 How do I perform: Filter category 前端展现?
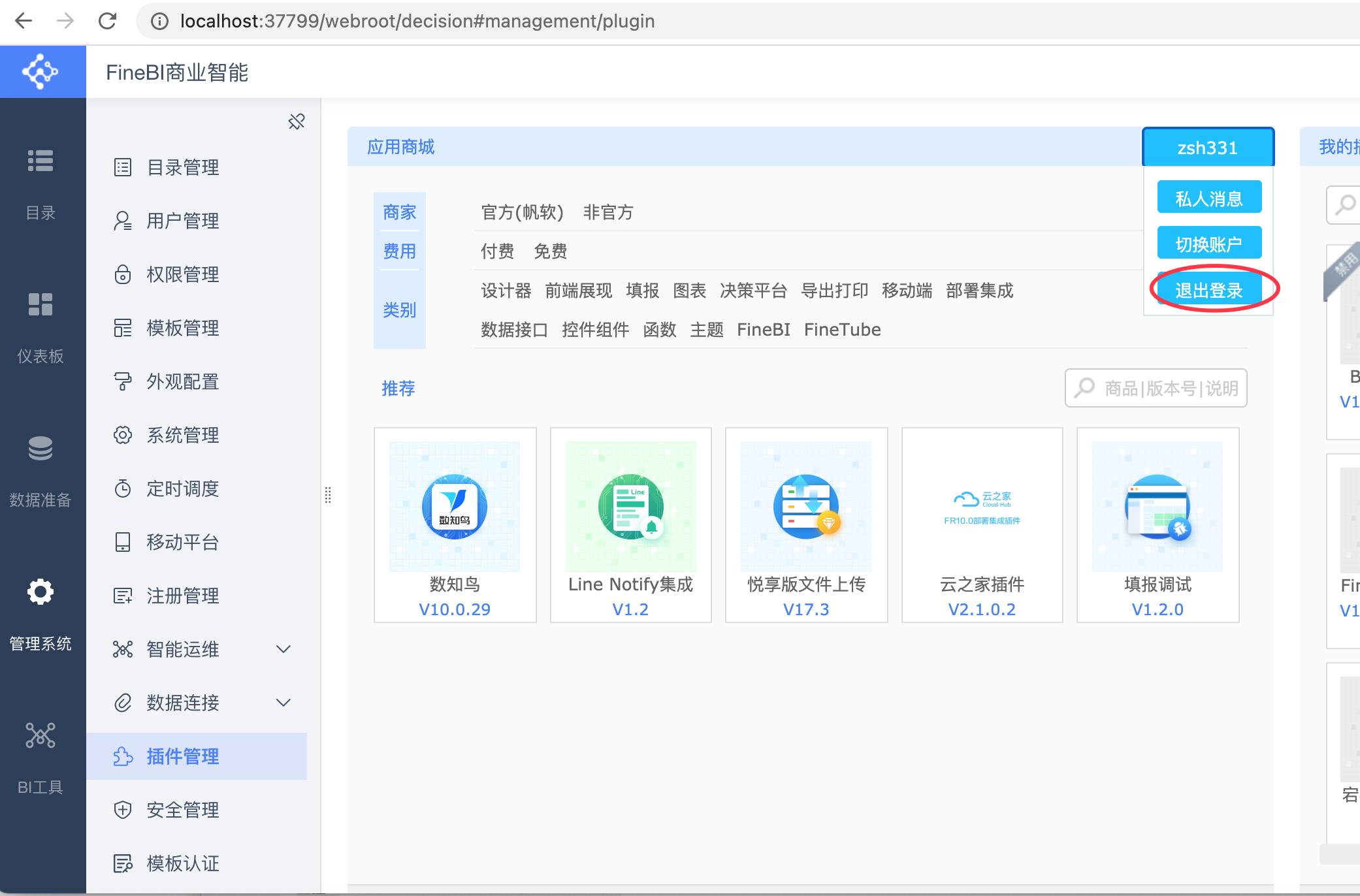coord(579,291)
